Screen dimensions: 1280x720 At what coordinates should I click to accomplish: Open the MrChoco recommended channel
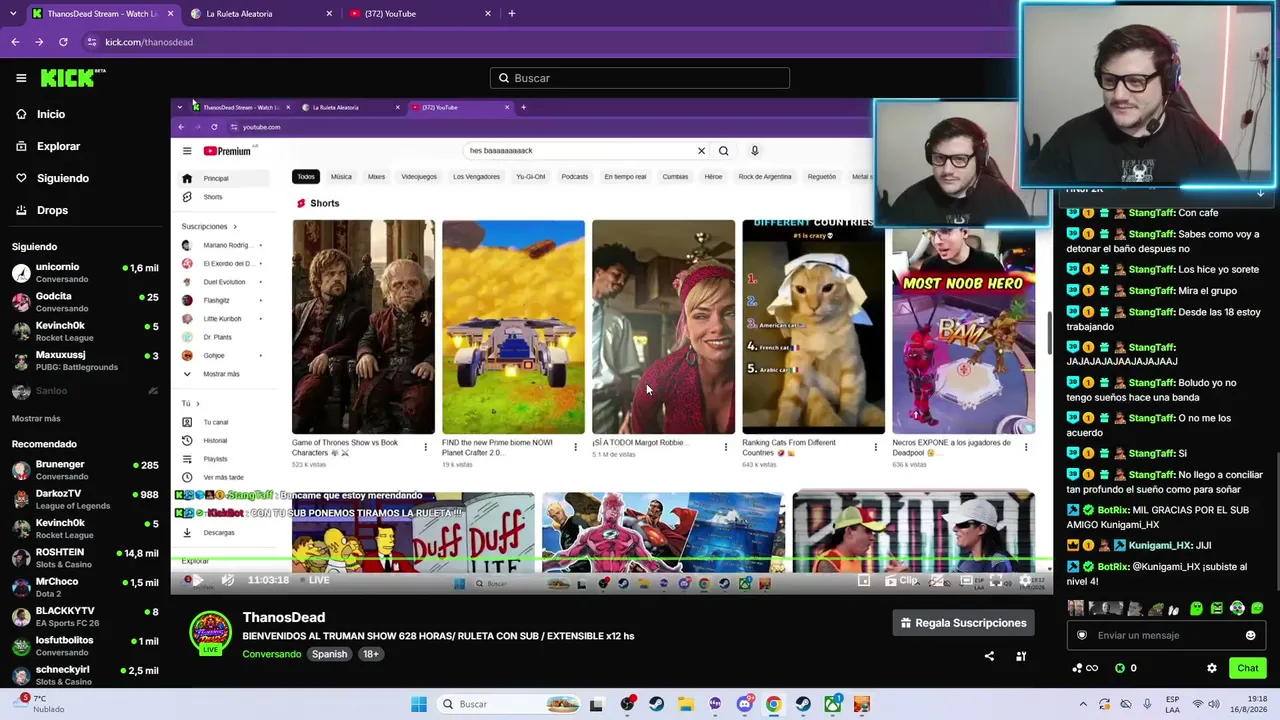point(85,587)
